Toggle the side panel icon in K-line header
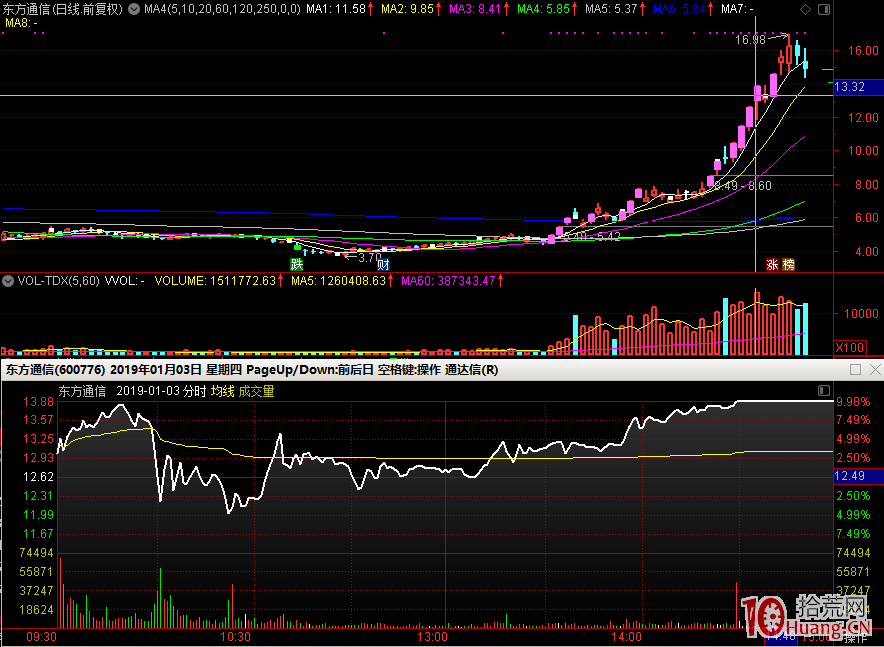The width and height of the screenshot is (884, 647). point(824,10)
